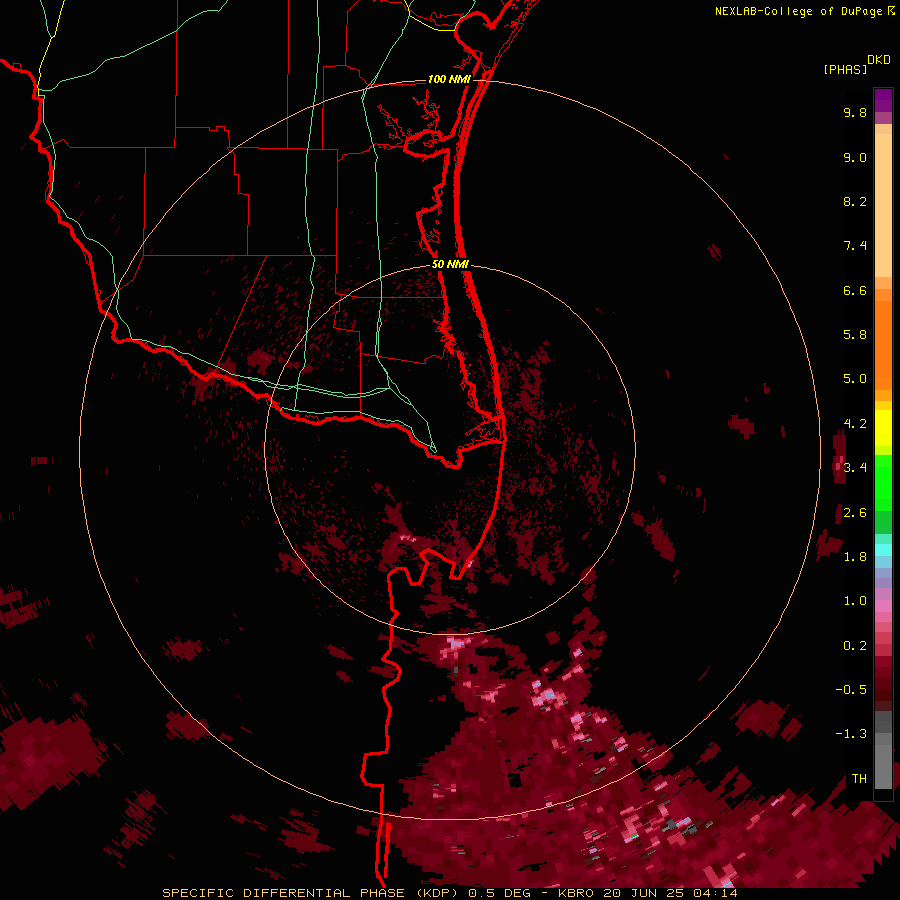900x900 pixels.
Task: Click the 9.0 value on the color scale
Action: [855, 157]
